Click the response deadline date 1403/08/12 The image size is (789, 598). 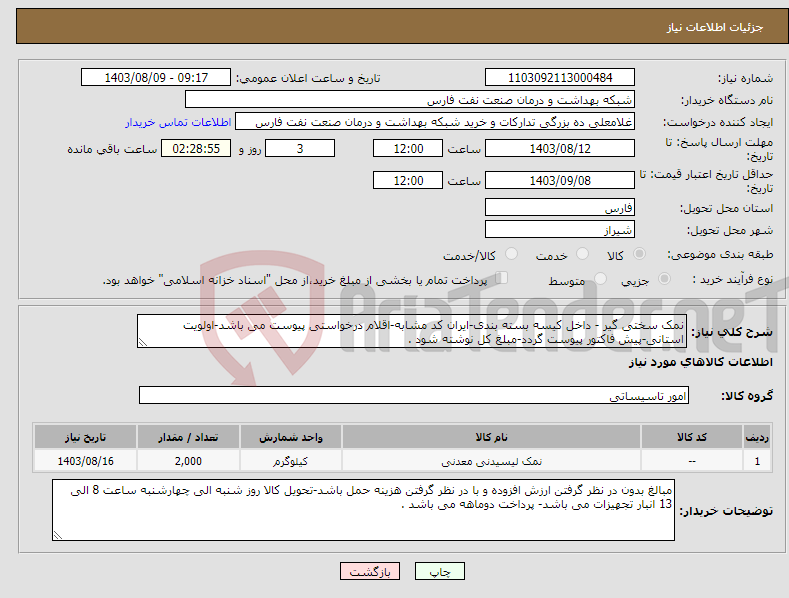(560, 148)
